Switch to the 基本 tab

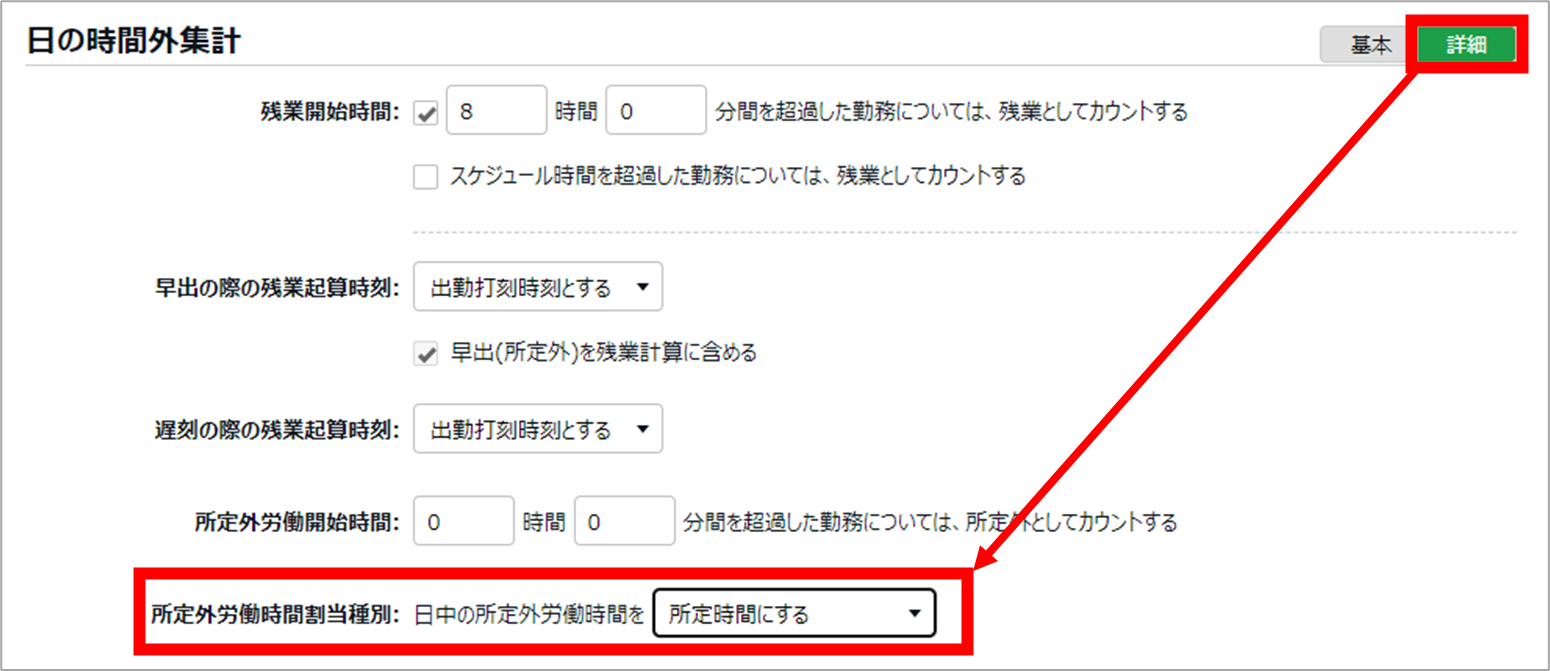tap(1369, 45)
